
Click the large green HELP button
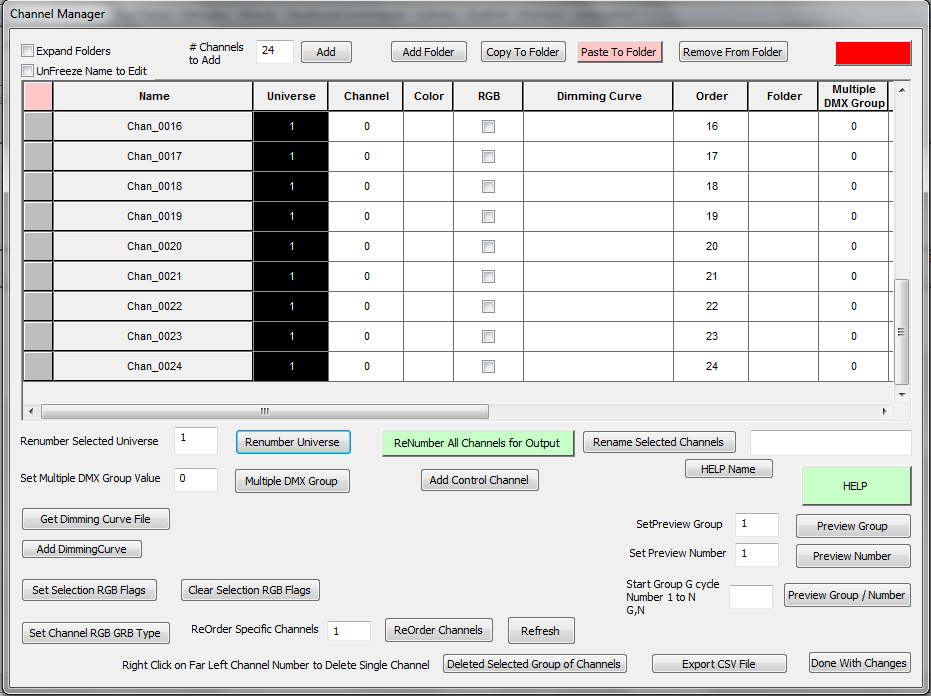point(856,486)
